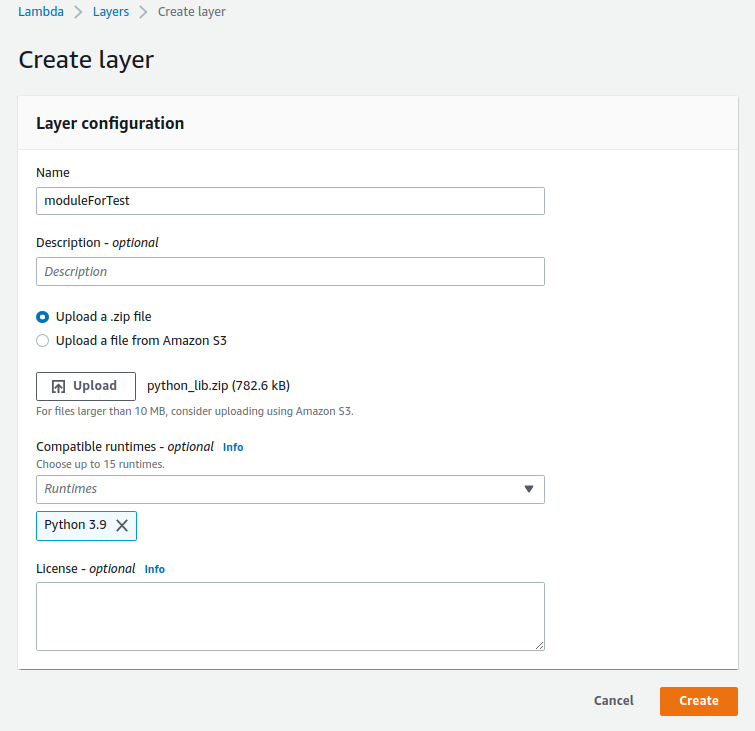The image size is (755, 731).
Task: Choose Upload a file from Amazon S3
Action: point(42,341)
